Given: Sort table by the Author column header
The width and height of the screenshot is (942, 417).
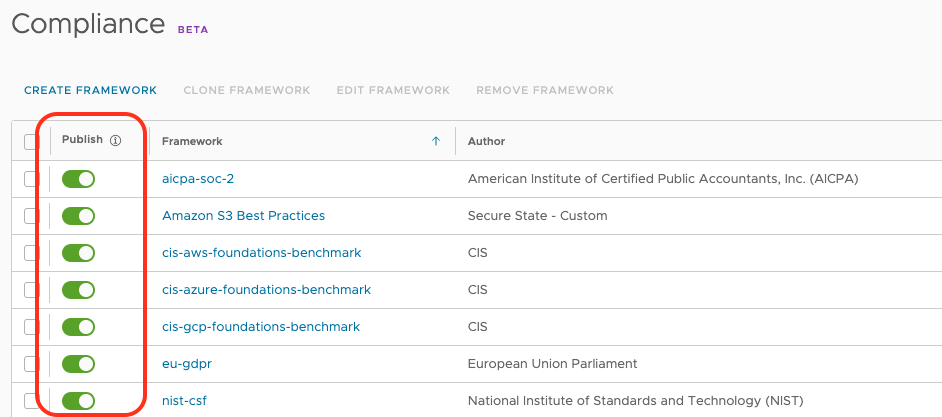Looking at the screenshot, I should click(487, 142).
